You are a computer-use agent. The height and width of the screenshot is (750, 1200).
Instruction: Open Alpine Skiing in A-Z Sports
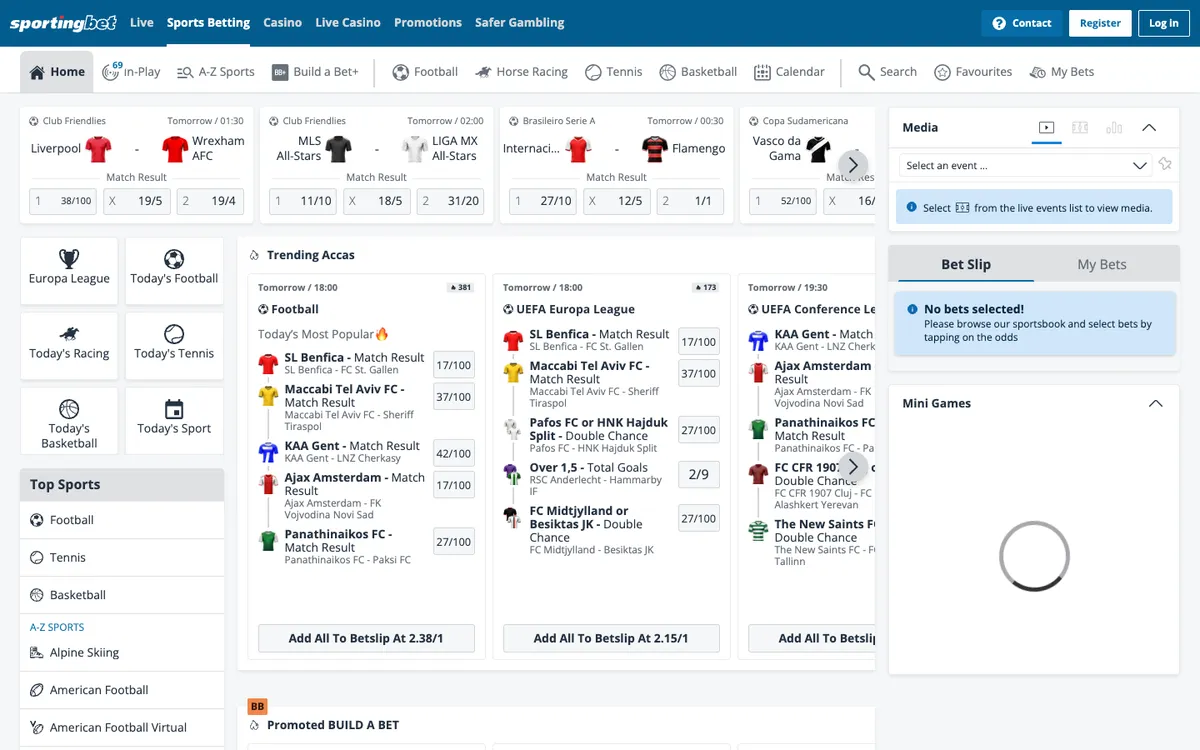122,652
